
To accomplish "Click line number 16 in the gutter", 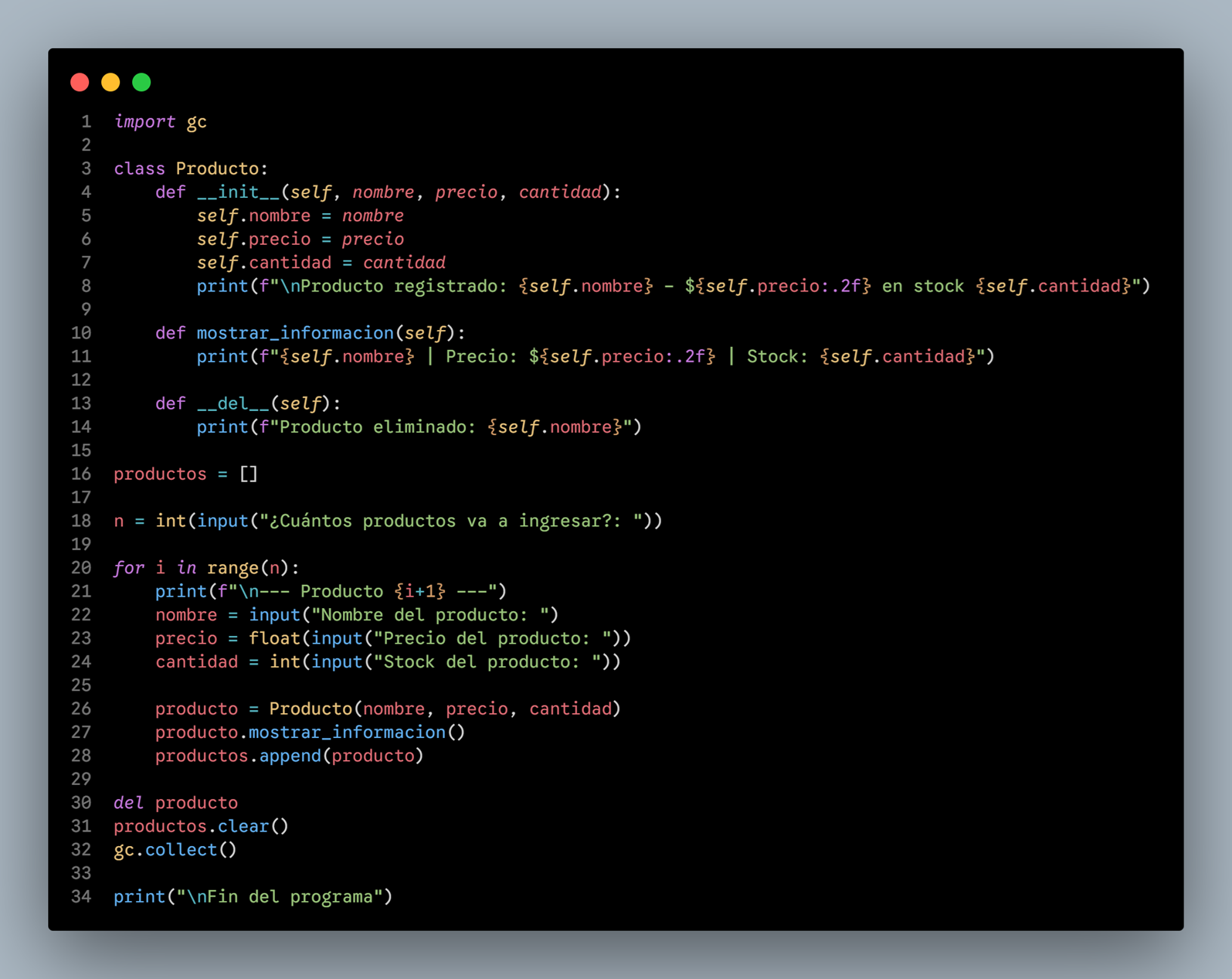I will click(x=81, y=474).
